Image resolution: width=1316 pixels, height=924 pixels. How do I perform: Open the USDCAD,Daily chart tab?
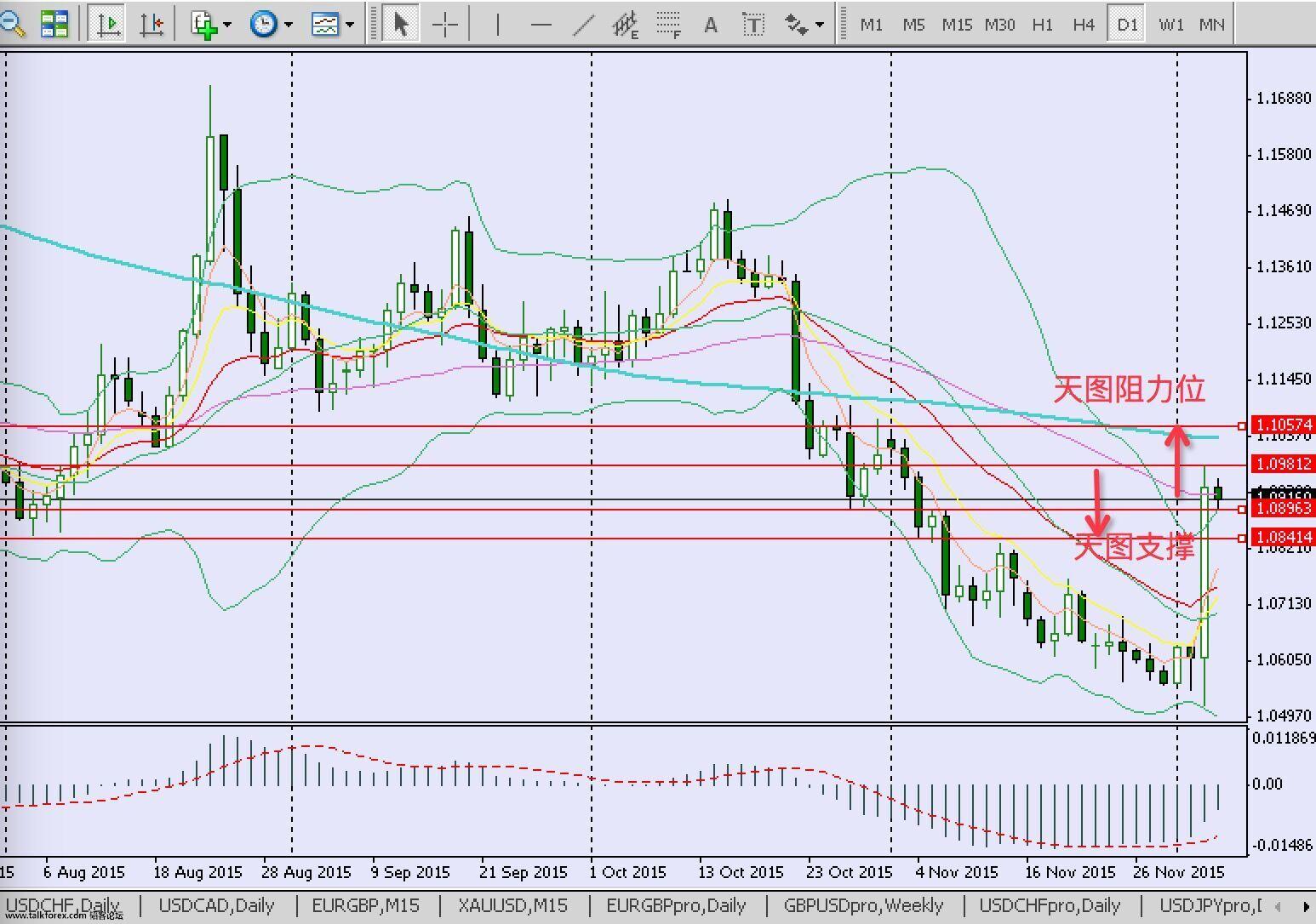tap(216, 905)
